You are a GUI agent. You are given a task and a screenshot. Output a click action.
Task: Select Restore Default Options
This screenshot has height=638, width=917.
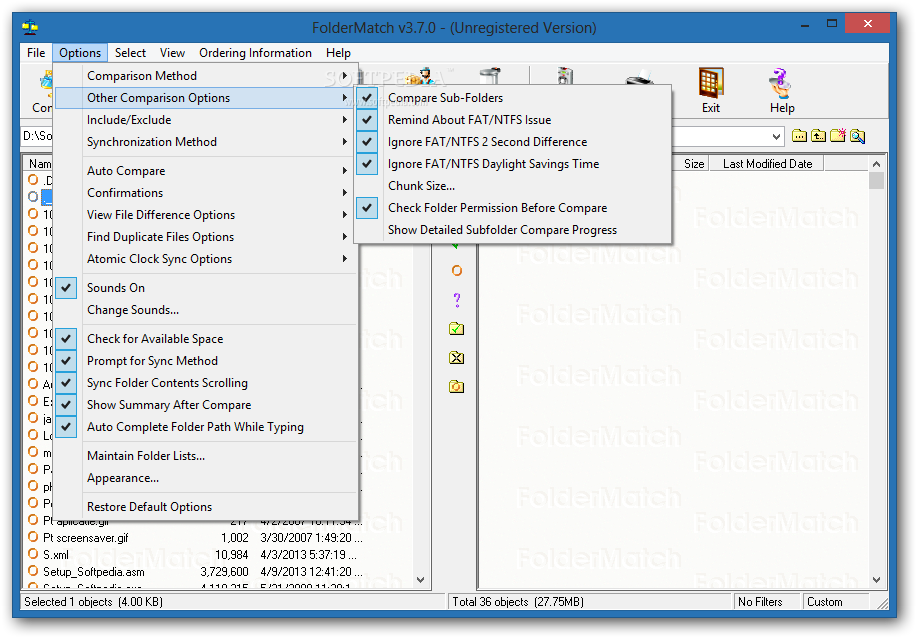pos(206,507)
